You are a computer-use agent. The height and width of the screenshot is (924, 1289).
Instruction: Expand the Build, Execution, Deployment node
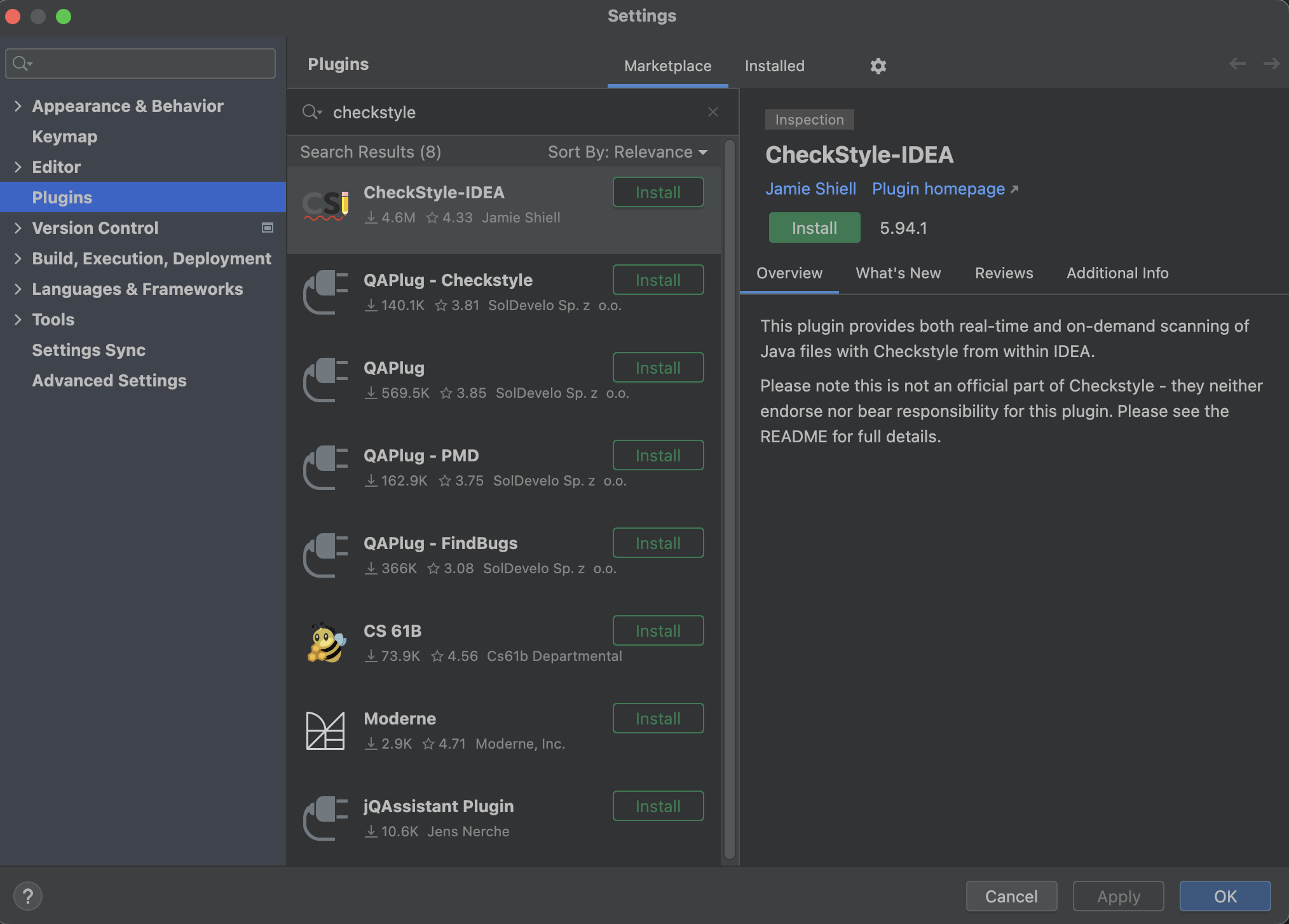tap(18, 259)
